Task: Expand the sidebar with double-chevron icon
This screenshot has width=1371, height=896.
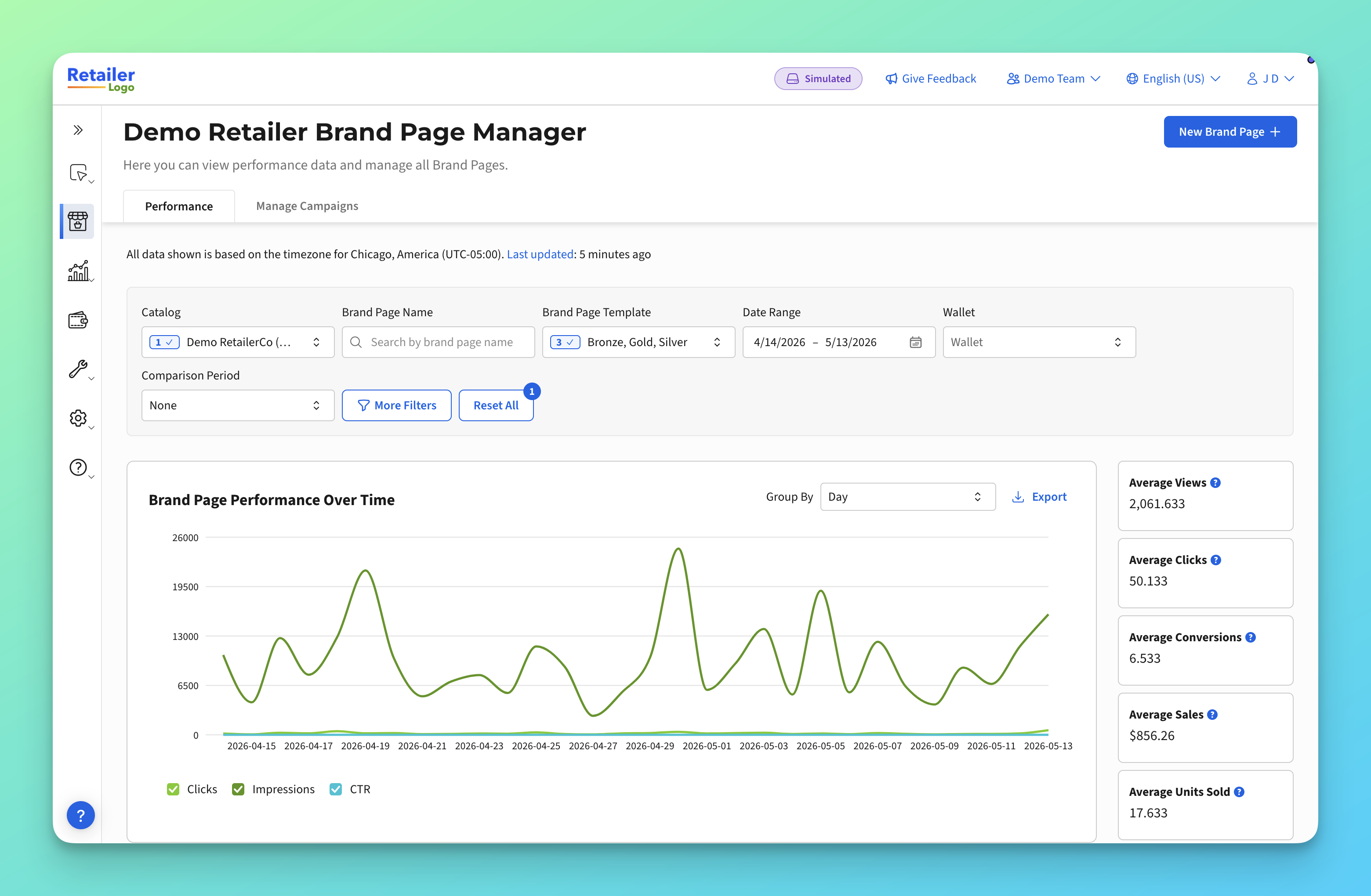Action: 78,130
